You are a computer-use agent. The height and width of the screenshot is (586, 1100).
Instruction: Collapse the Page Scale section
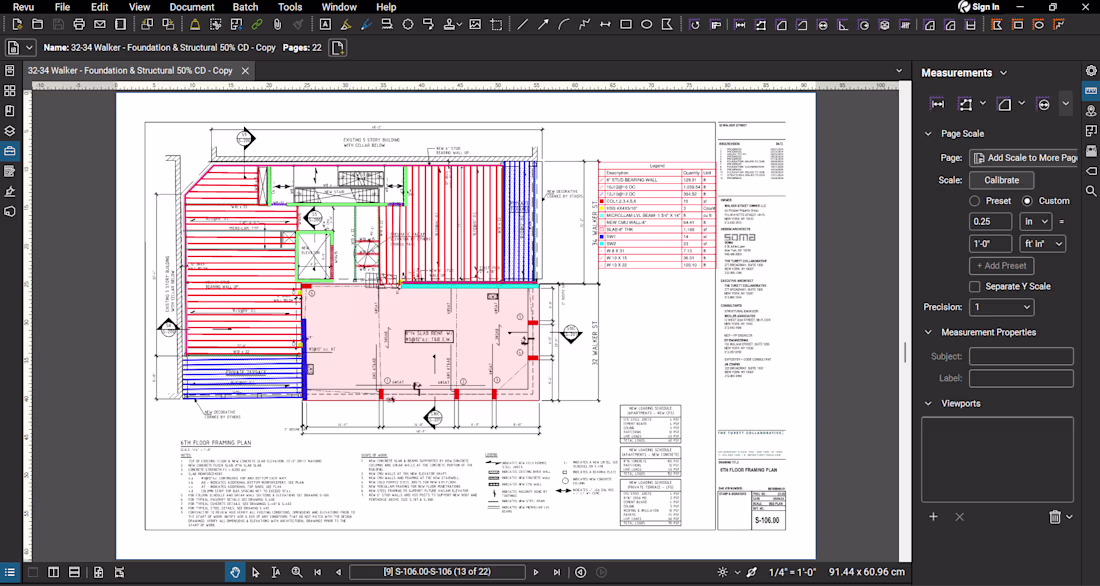pos(928,133)
